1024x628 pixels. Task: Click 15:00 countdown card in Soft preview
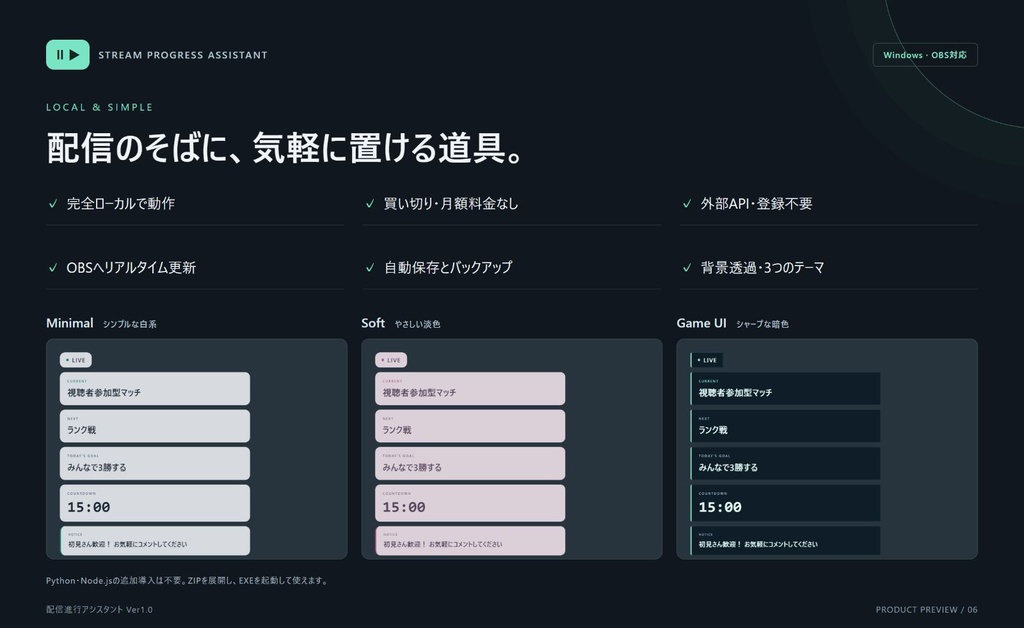tap(470, 503)
